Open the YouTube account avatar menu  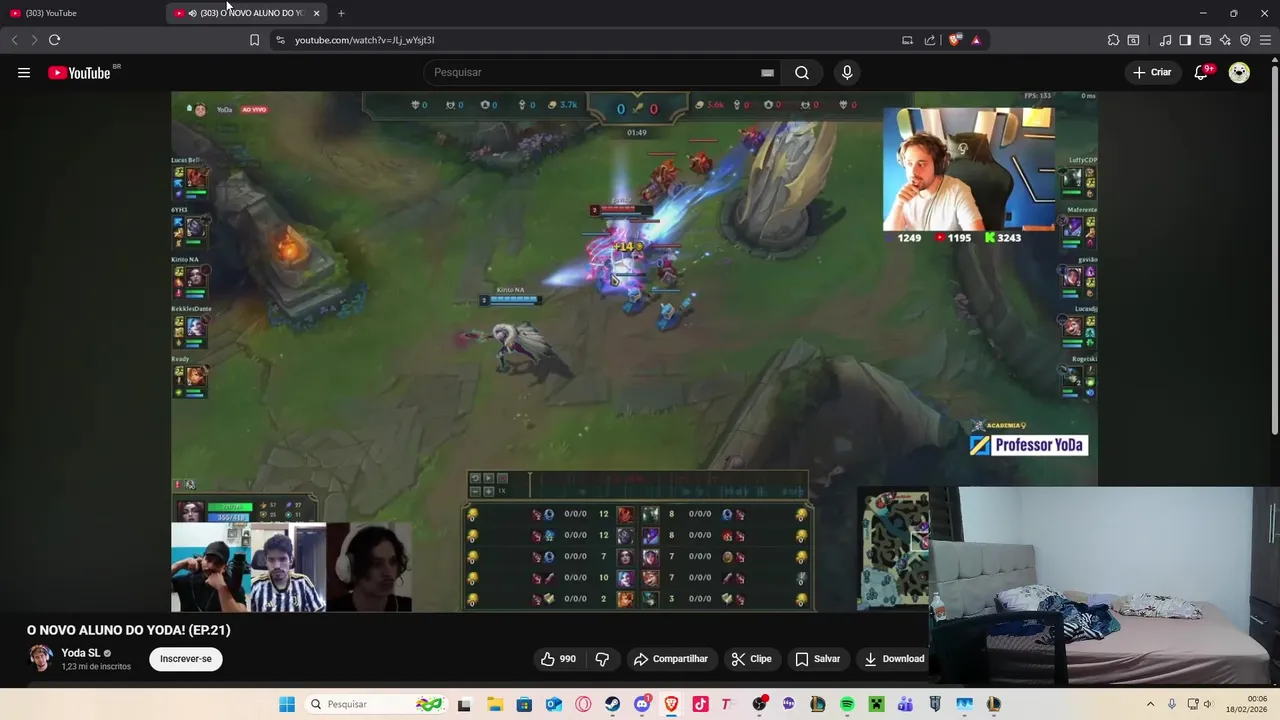point(1239,72)
